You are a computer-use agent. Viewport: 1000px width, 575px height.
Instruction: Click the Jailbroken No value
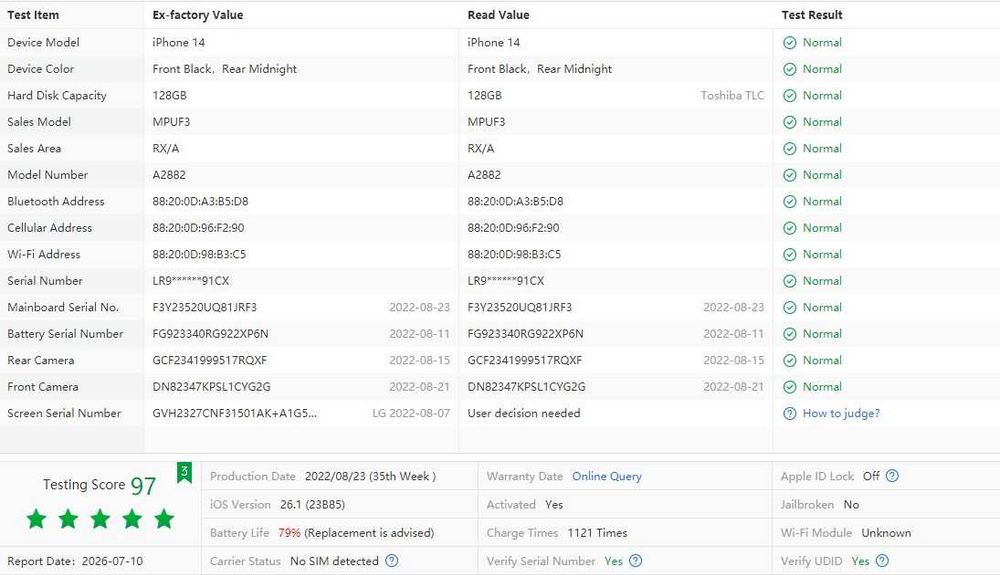click(x=851, y=504)
